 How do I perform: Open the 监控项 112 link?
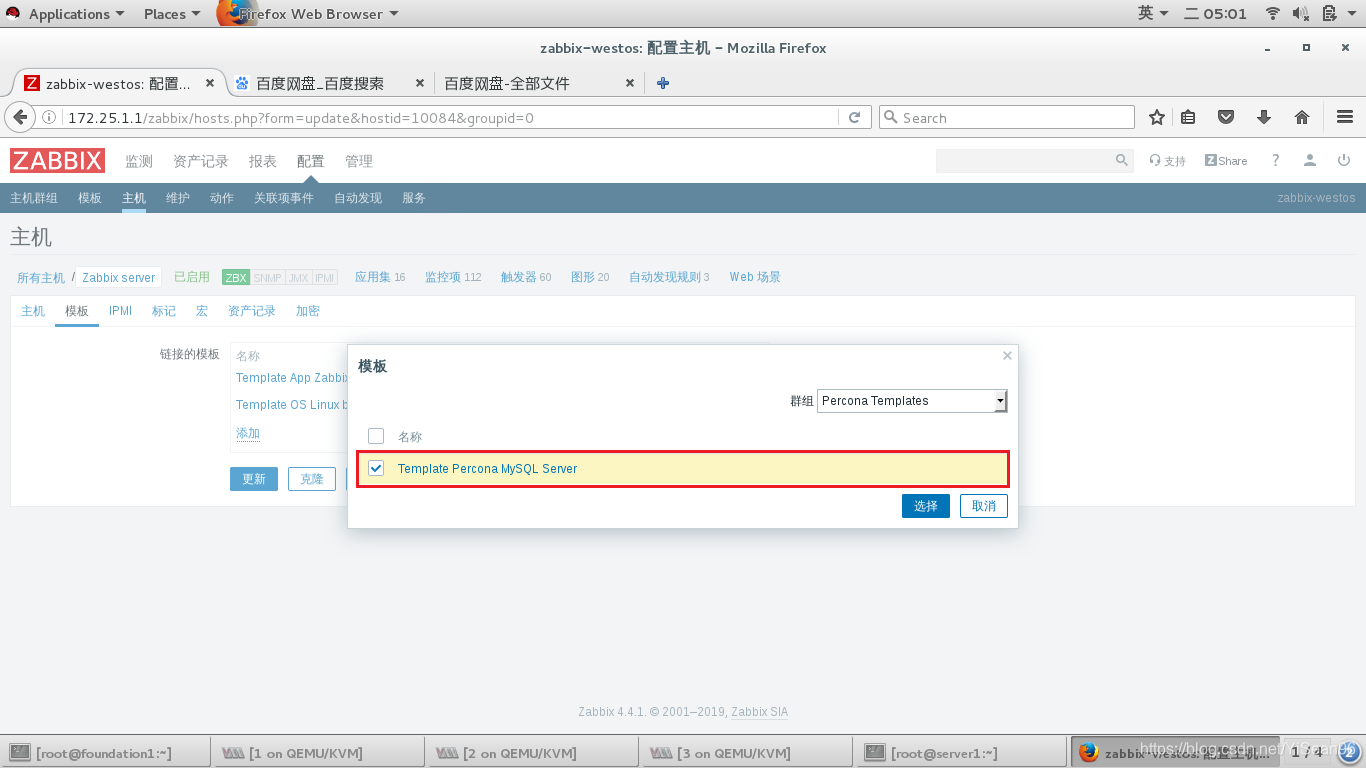(453, 277)
